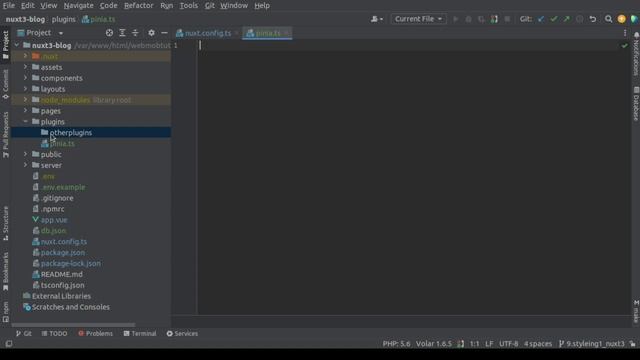Open the Tools menu
The width and height of the screenshot is (640, 360).
[189, 6]
